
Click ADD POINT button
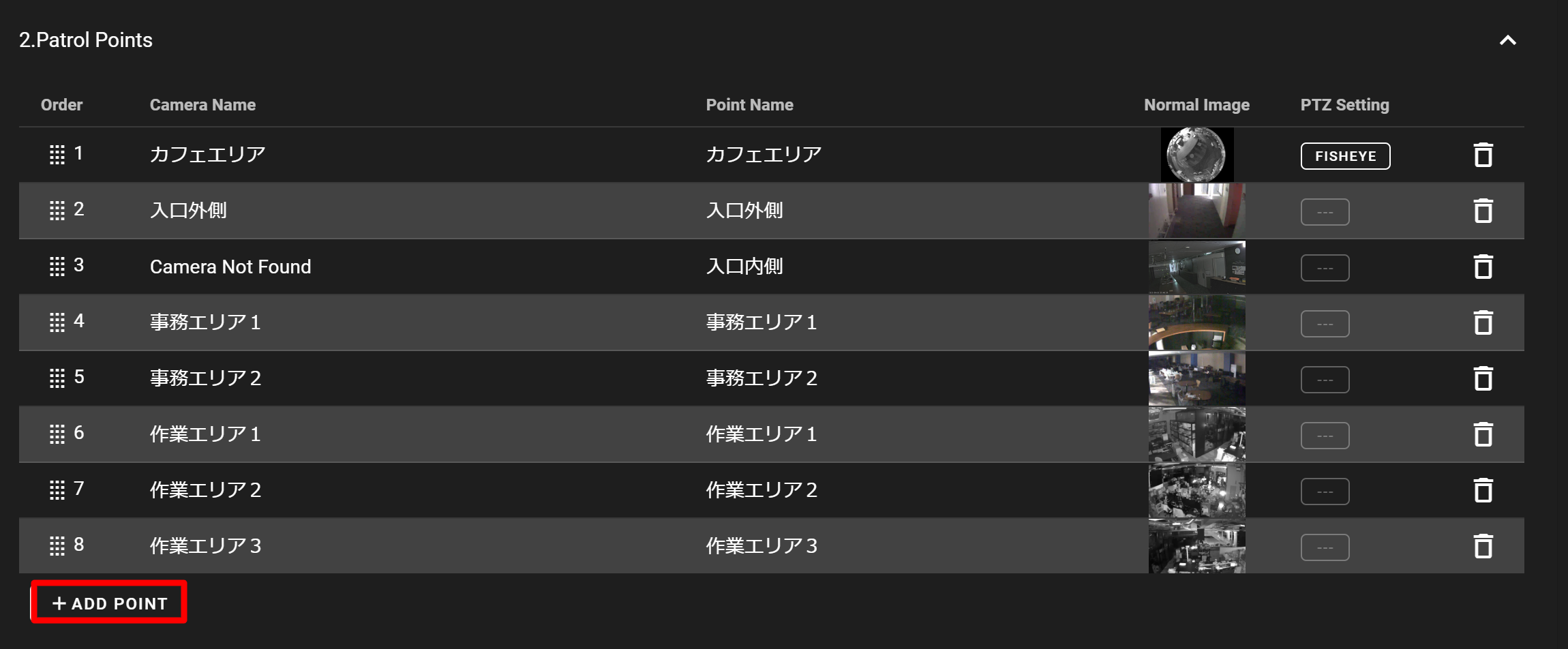click(x=109, y=603)
